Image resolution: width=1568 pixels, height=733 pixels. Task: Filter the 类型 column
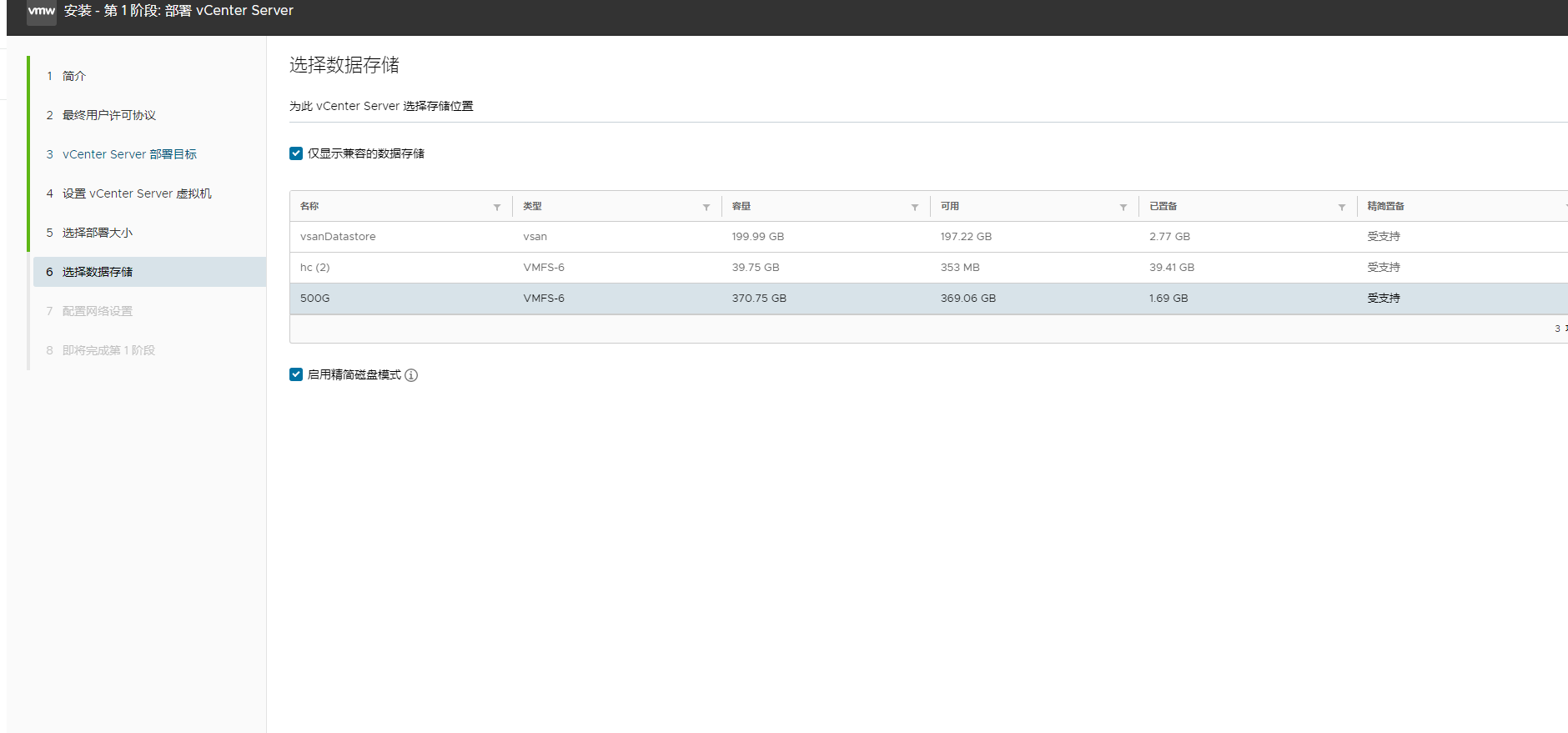[706, 207]
